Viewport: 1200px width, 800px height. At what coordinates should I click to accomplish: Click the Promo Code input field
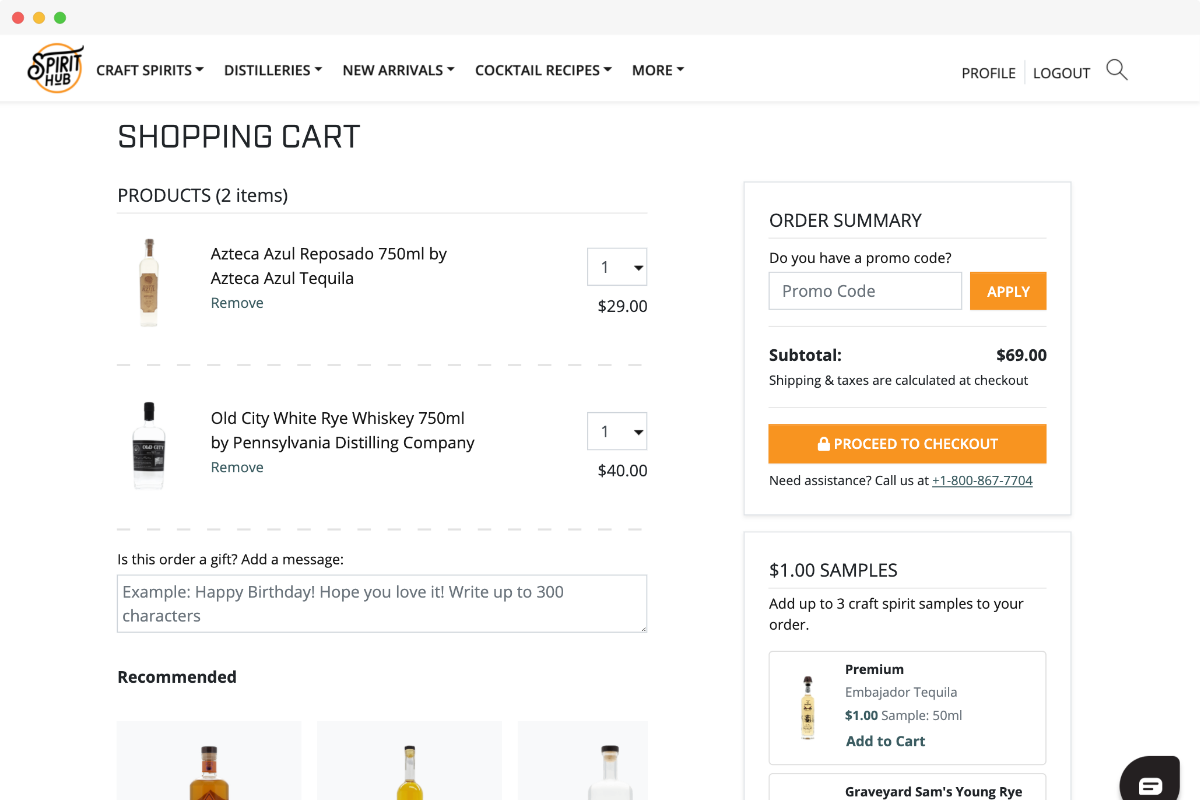(865, 291)
